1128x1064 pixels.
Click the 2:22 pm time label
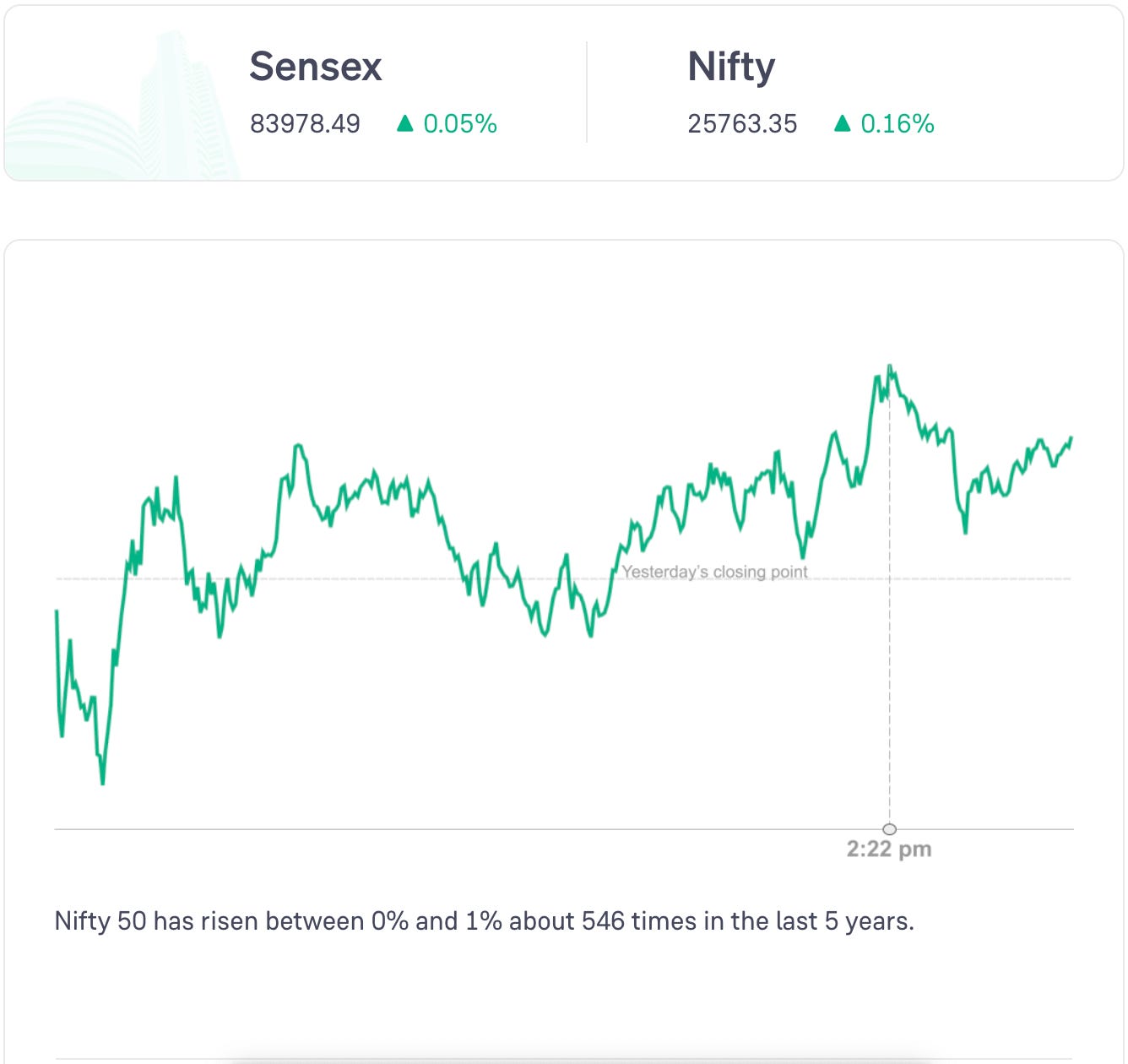tap(889, 850)
